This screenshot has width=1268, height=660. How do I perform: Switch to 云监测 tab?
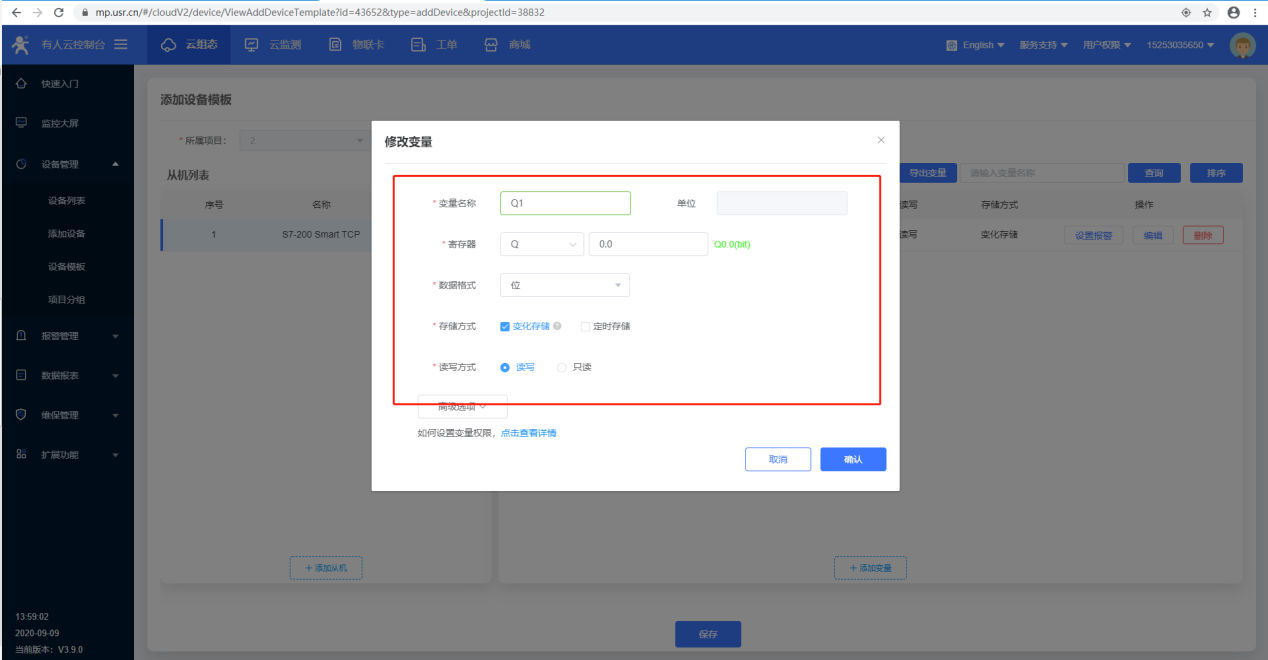point(273,45)
